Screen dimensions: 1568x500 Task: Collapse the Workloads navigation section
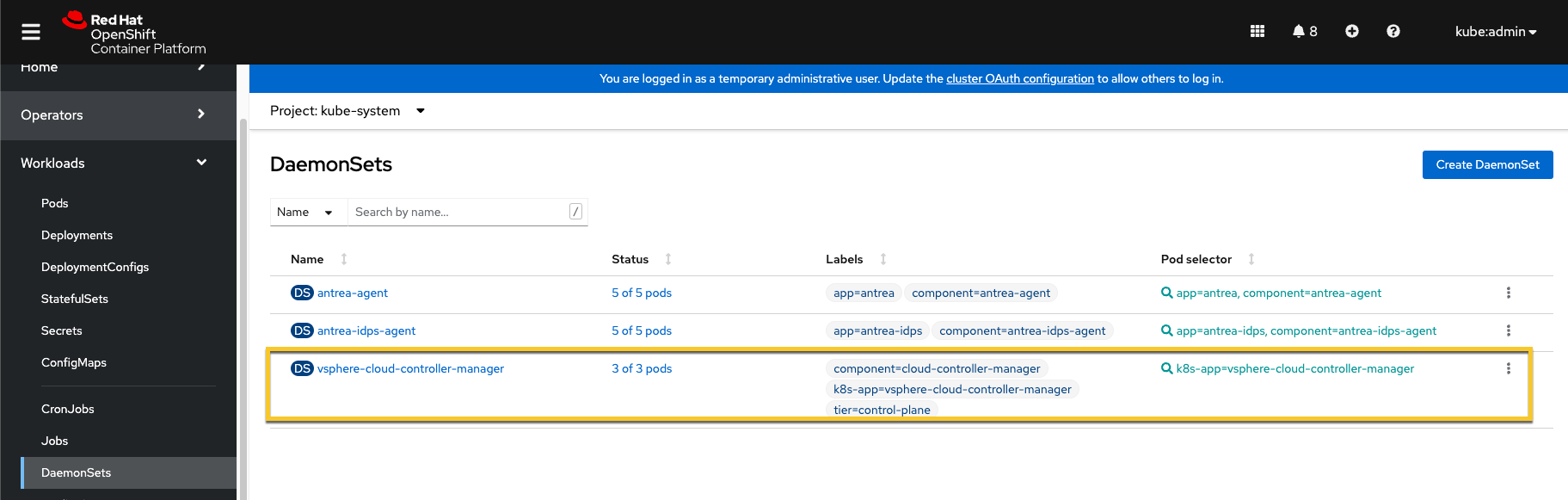(x=118, y=164)
